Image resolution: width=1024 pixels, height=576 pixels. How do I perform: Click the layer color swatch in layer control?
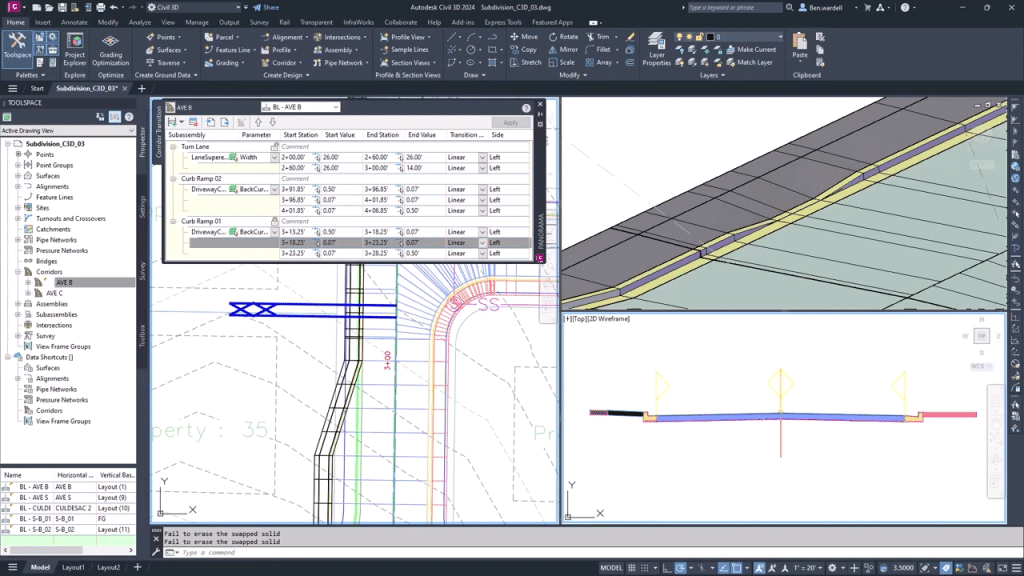[709, 37]
